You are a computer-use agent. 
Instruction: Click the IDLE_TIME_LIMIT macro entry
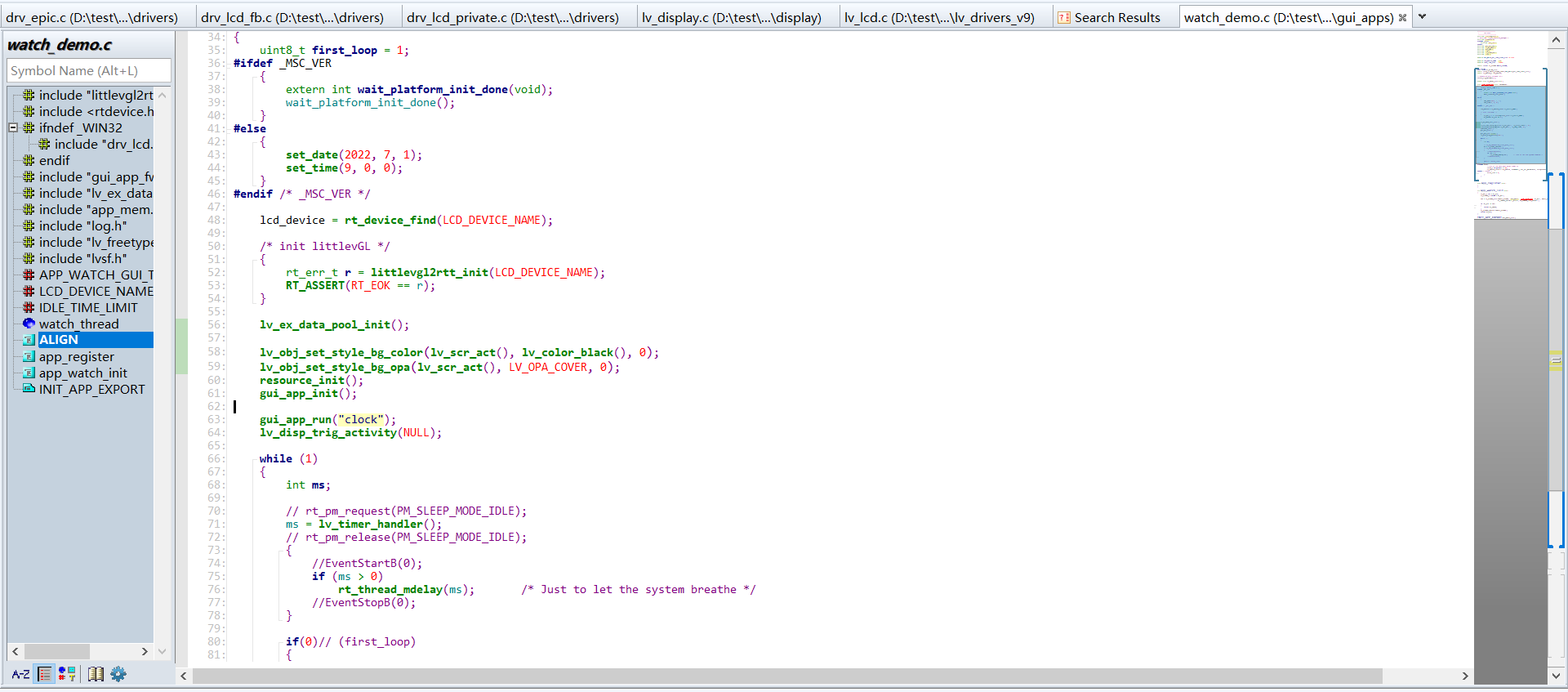(88, 307)
